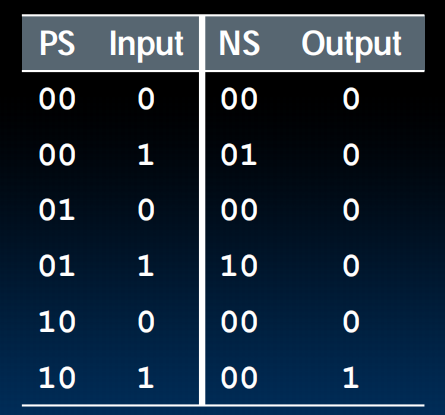The width and height of the screenshot is (445, 415).
Task: Select NS value 00 in last row
Action: pos(239,378)
